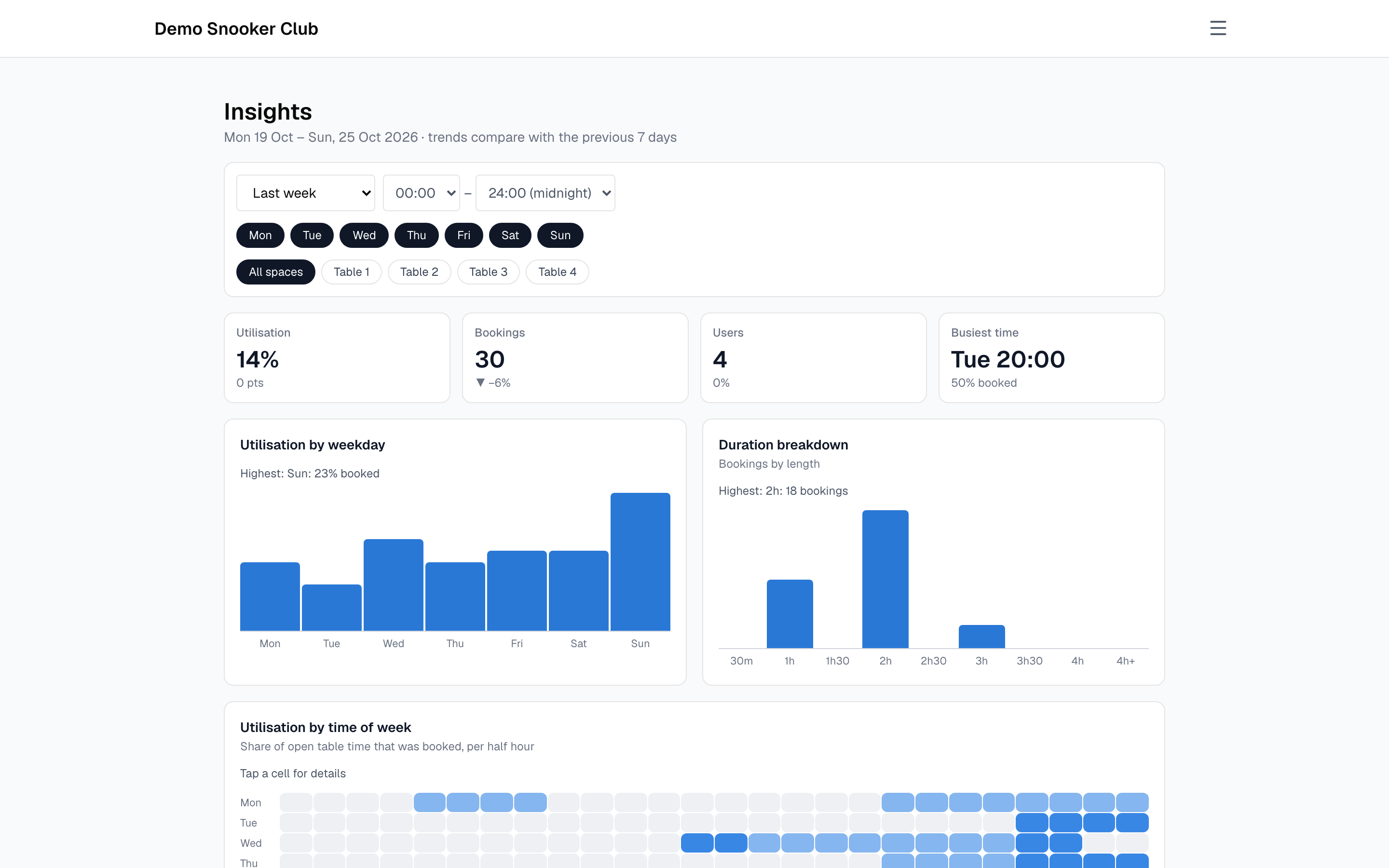Click the Sun bar in the weekday chart
This screenshot has width=1389, height=868.
(x=640, y=561)
